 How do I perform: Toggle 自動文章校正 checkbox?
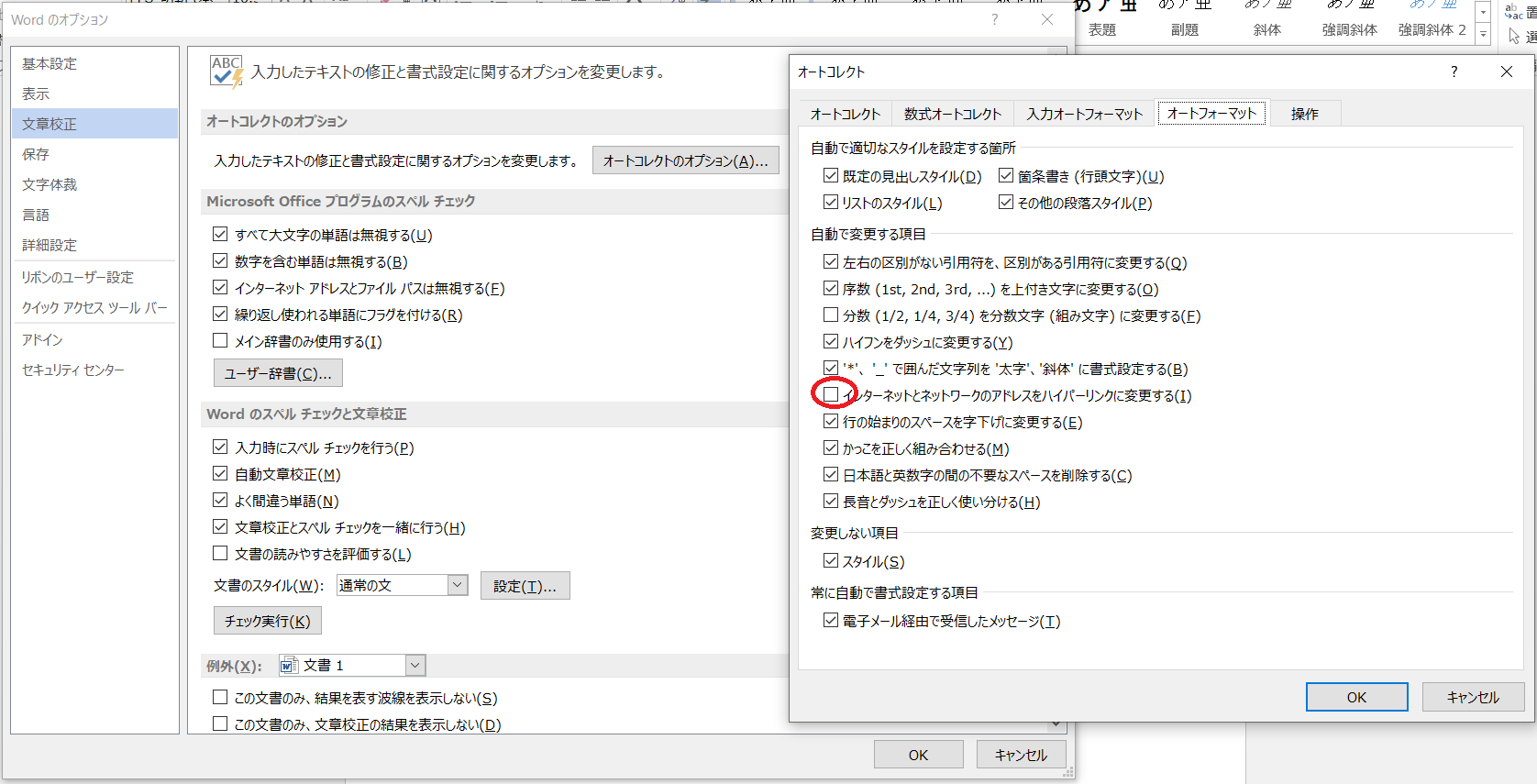click(x=220, y=474)
